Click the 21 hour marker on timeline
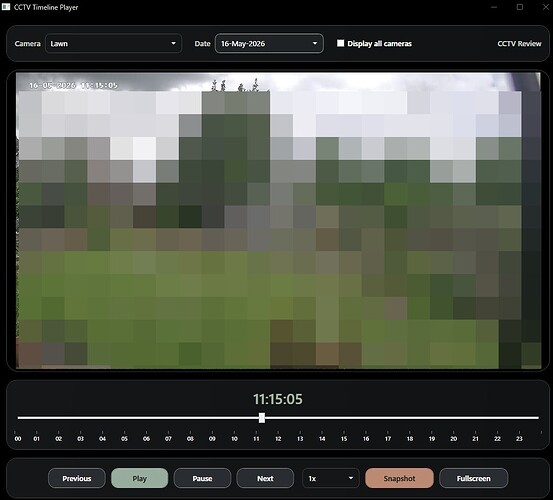 475,439
